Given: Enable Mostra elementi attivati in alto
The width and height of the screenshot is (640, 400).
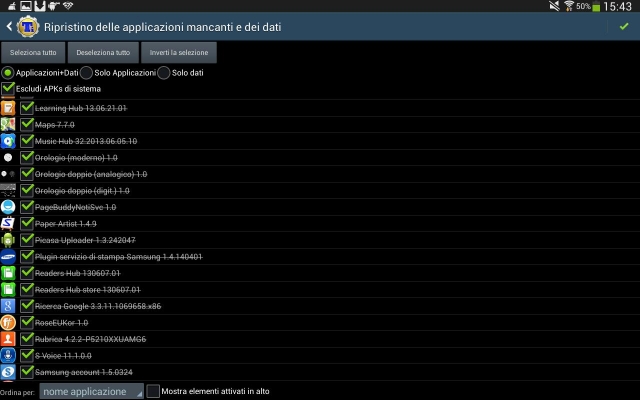Looking at the screenshot, I should point(153,391).
